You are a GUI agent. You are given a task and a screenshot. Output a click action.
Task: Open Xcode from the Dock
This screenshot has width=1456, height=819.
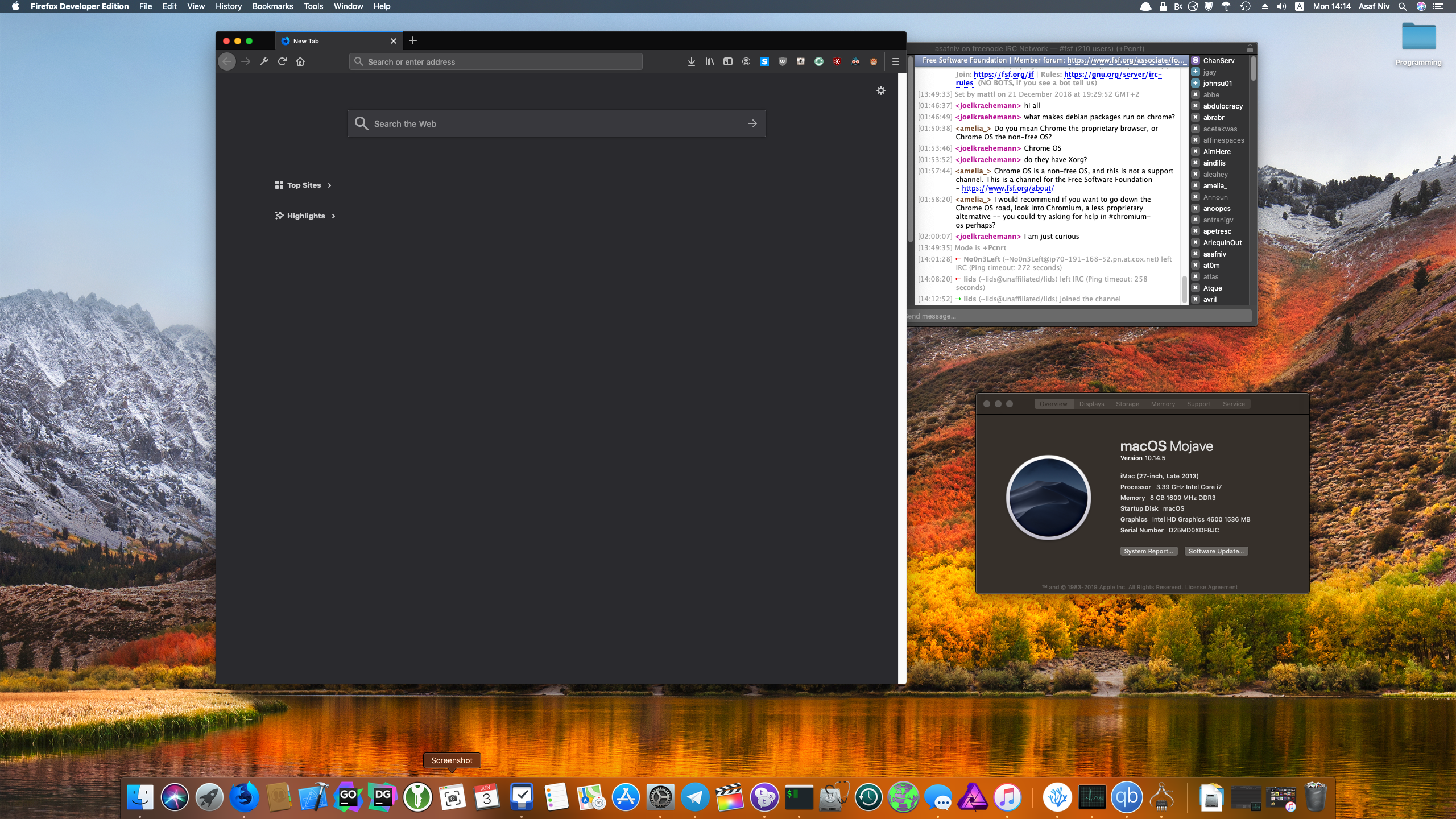point(313,797)
